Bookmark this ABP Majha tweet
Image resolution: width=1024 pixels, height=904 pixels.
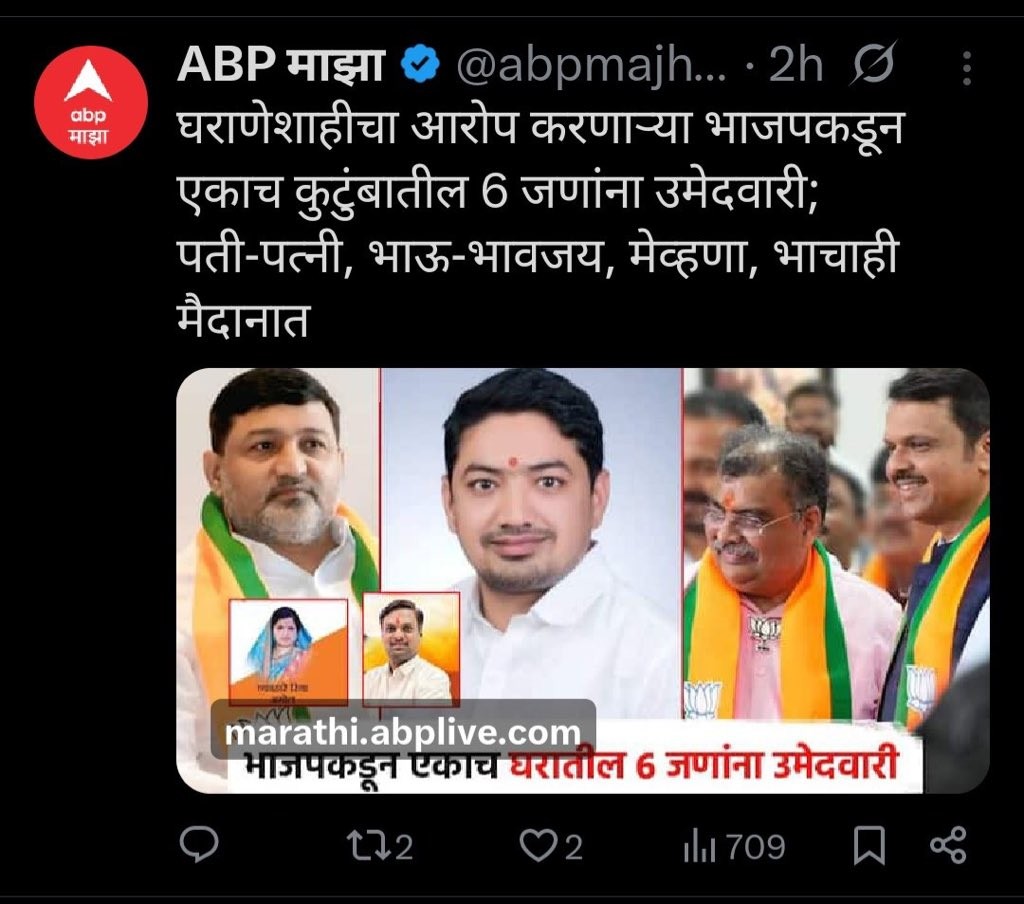(870, 847)
